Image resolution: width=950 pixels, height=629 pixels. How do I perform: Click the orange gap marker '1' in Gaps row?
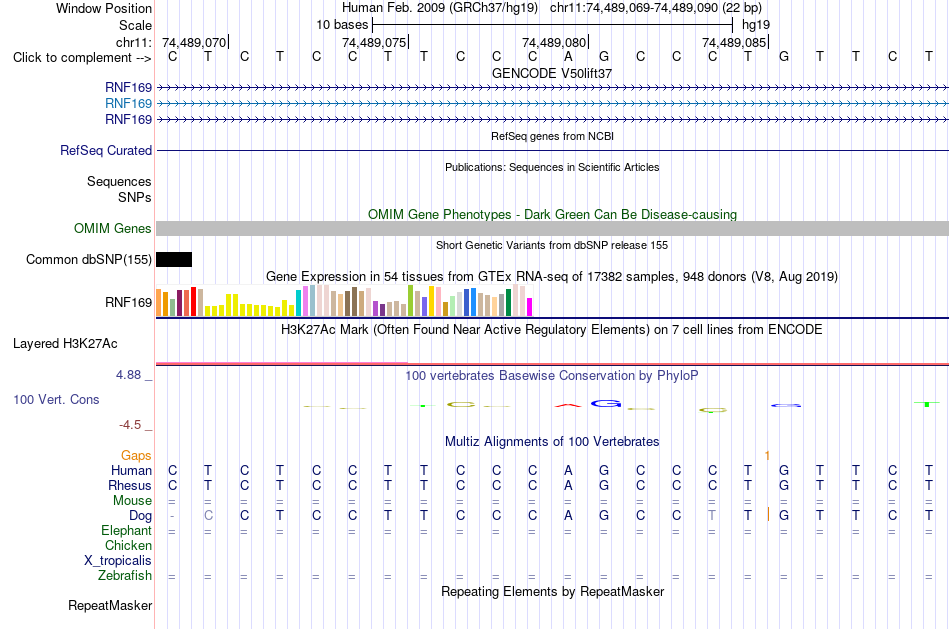click(767, 455)
